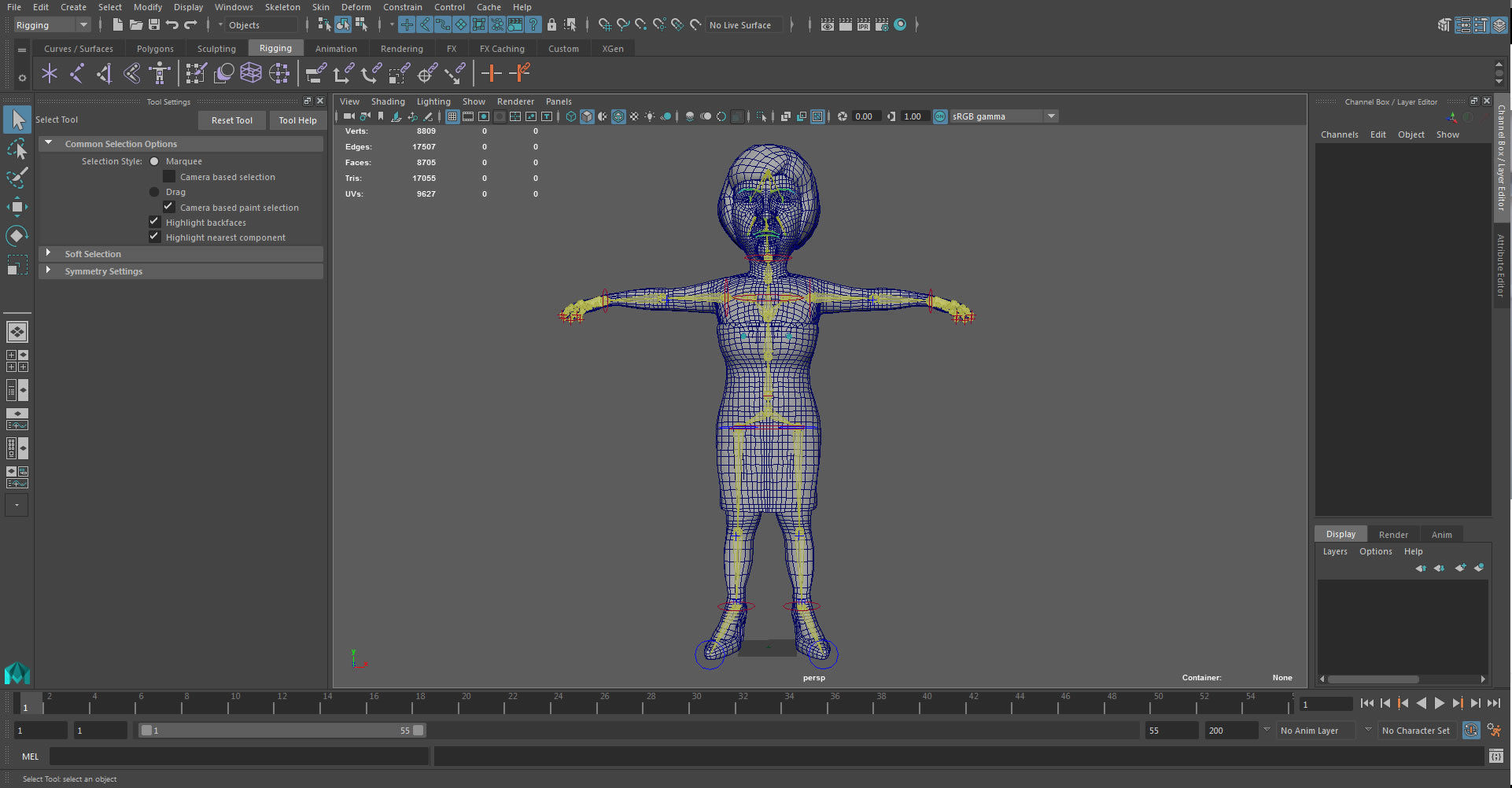Select Drag selection style
Viewport: 1512px width, 788px height.
tap(154, 192)
